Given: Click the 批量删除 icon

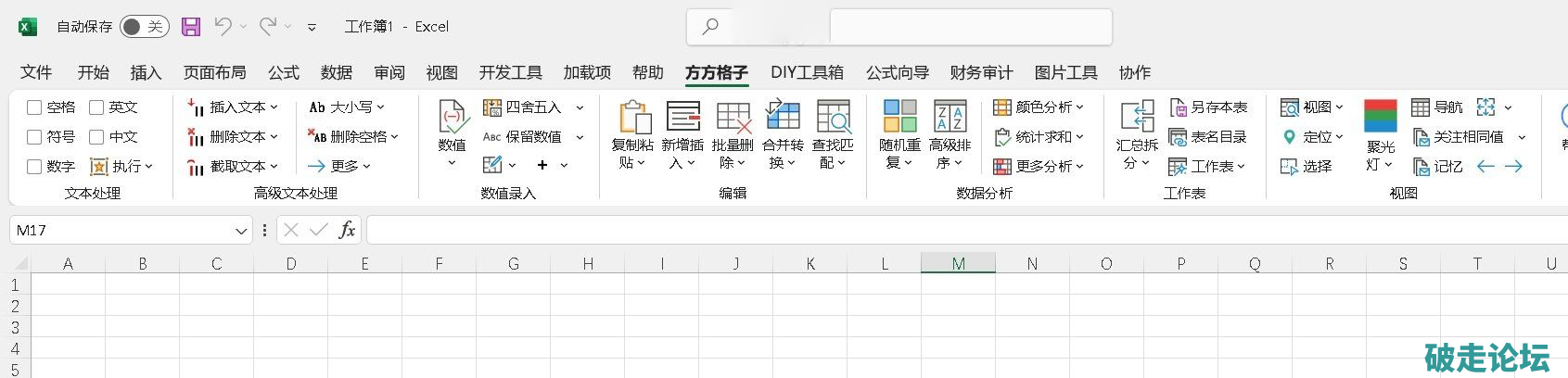Looking at the screenshot, I should [733, 118].
